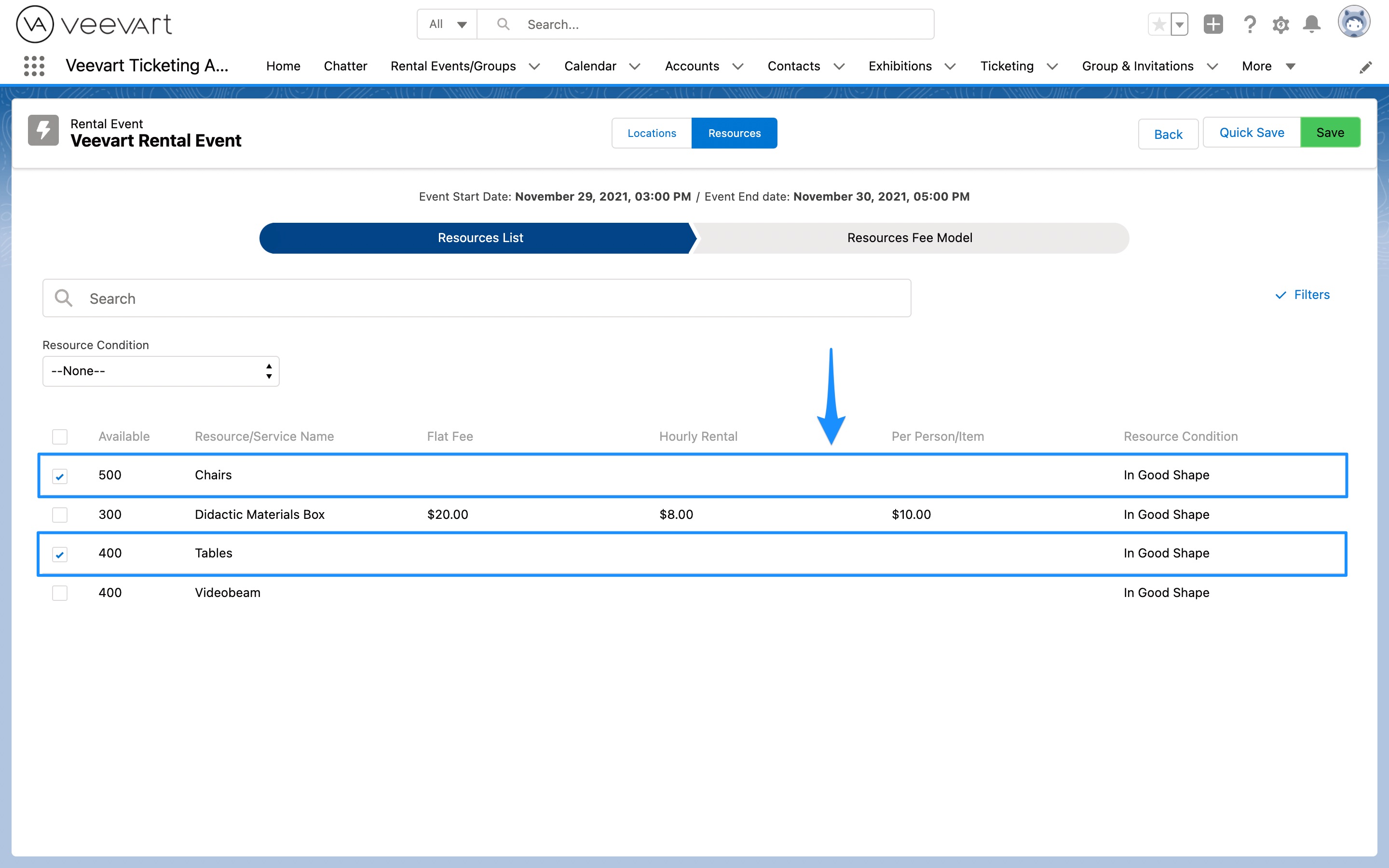Click the notifications bell icon
This screenshot has height=868, width=1389.
pyautogui.click(x=1311, y=24)
